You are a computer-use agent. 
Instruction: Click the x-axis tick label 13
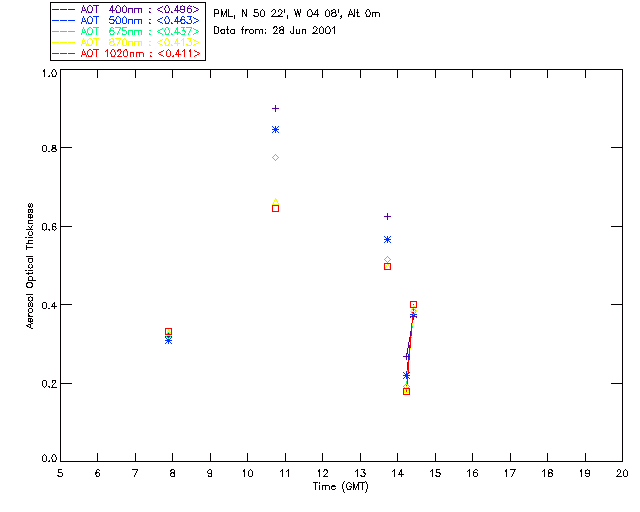pyautogui.click(x=360, y=473)
